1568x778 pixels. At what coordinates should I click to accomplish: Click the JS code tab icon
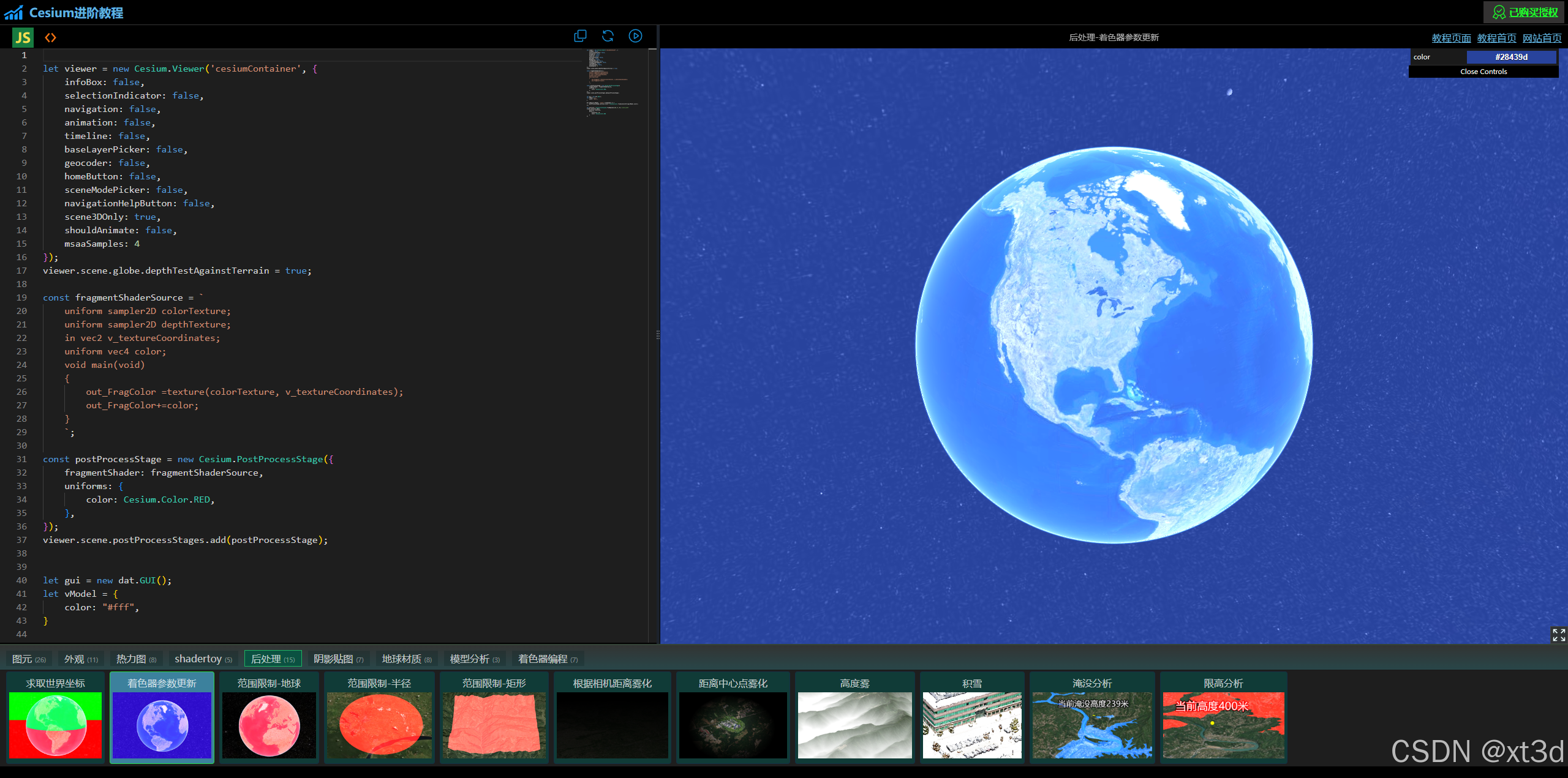[x=23, y=38]
